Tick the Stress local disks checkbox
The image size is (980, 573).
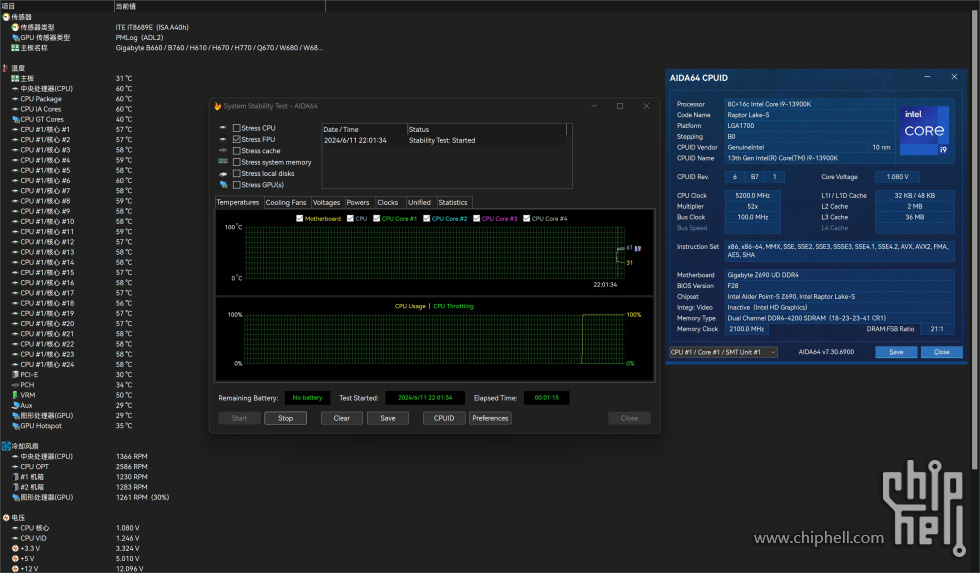[x=236, y=174]
